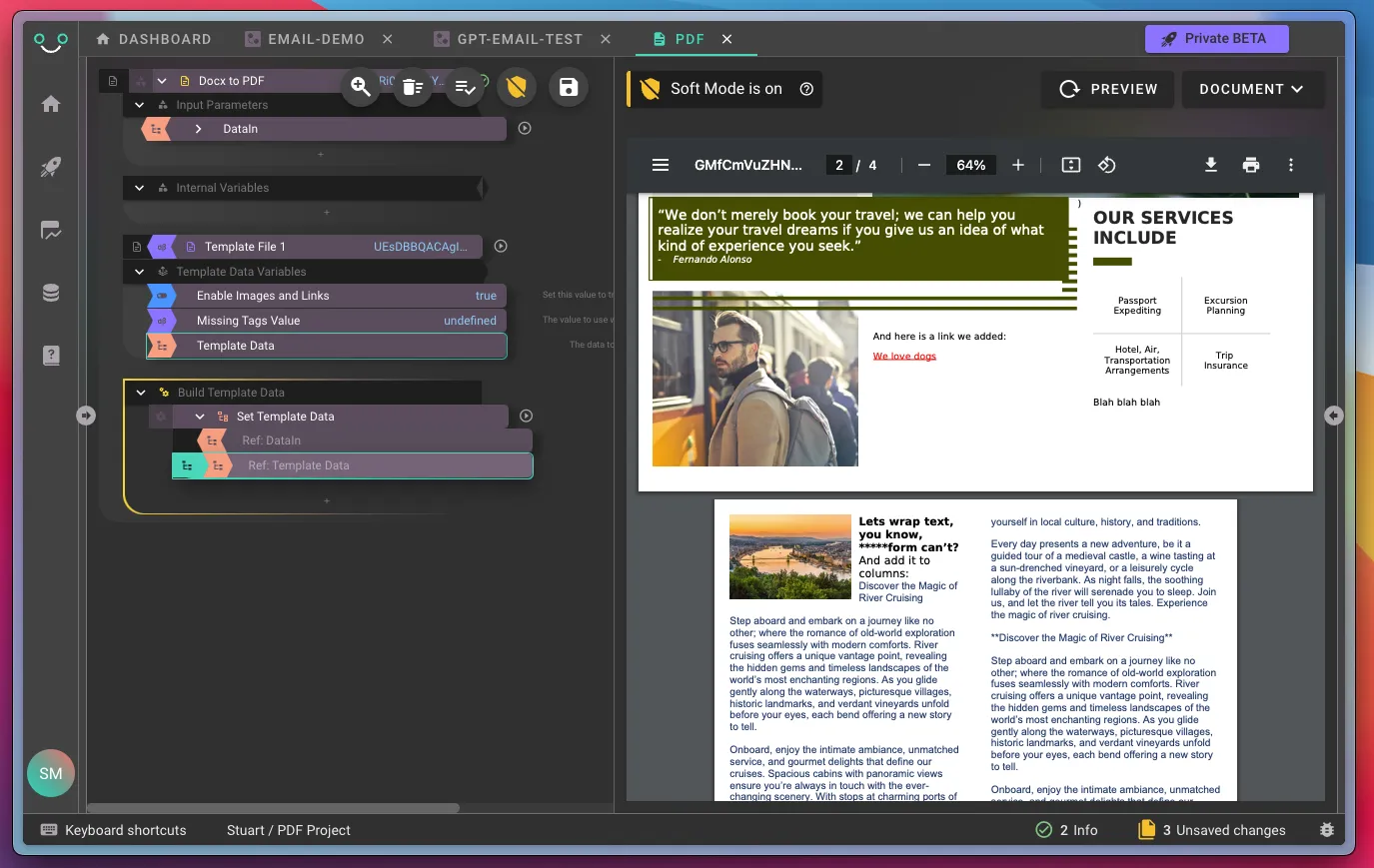Toggle the checklist validation icon
1374x868 pixels.
tap(465, 87)
